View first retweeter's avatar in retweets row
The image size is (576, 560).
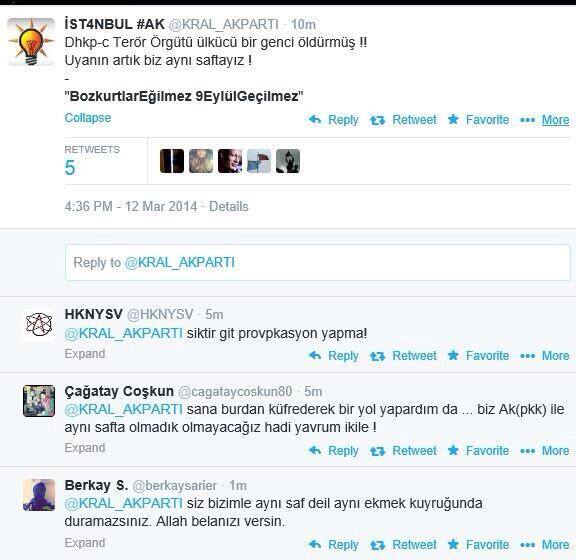click(172, 161)
